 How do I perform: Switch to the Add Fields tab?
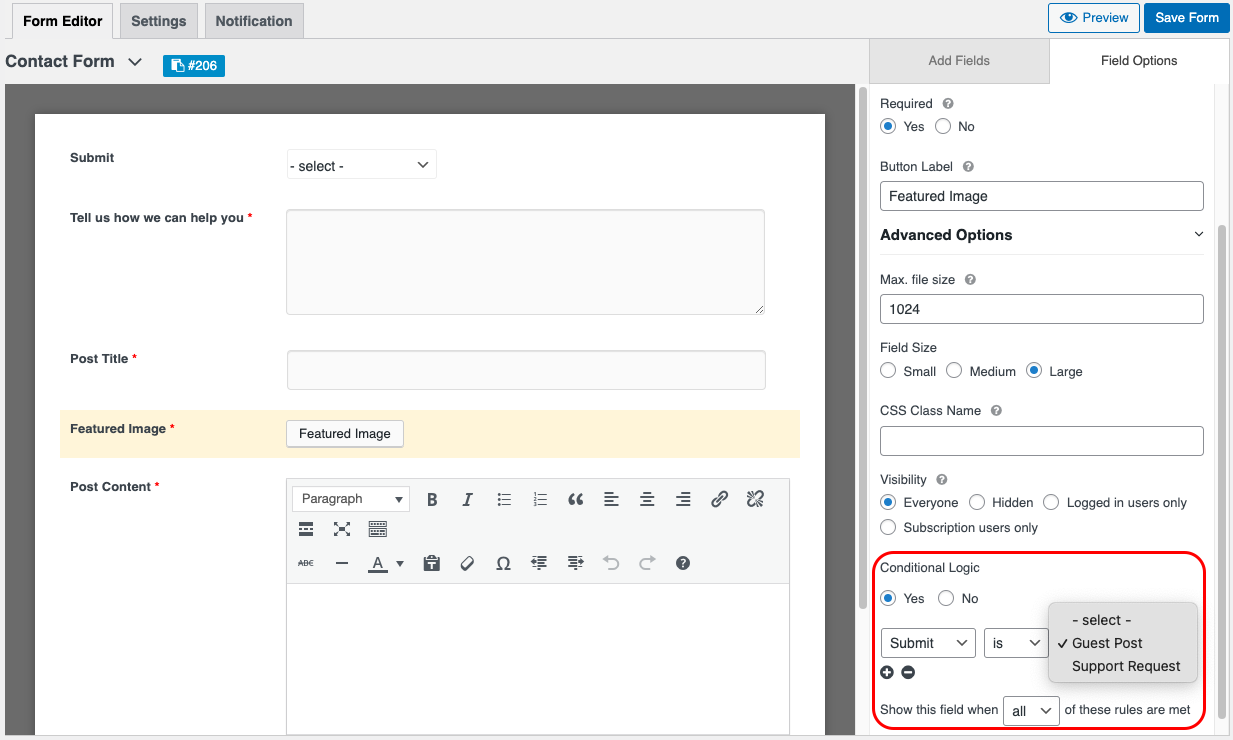pos(958,61)
